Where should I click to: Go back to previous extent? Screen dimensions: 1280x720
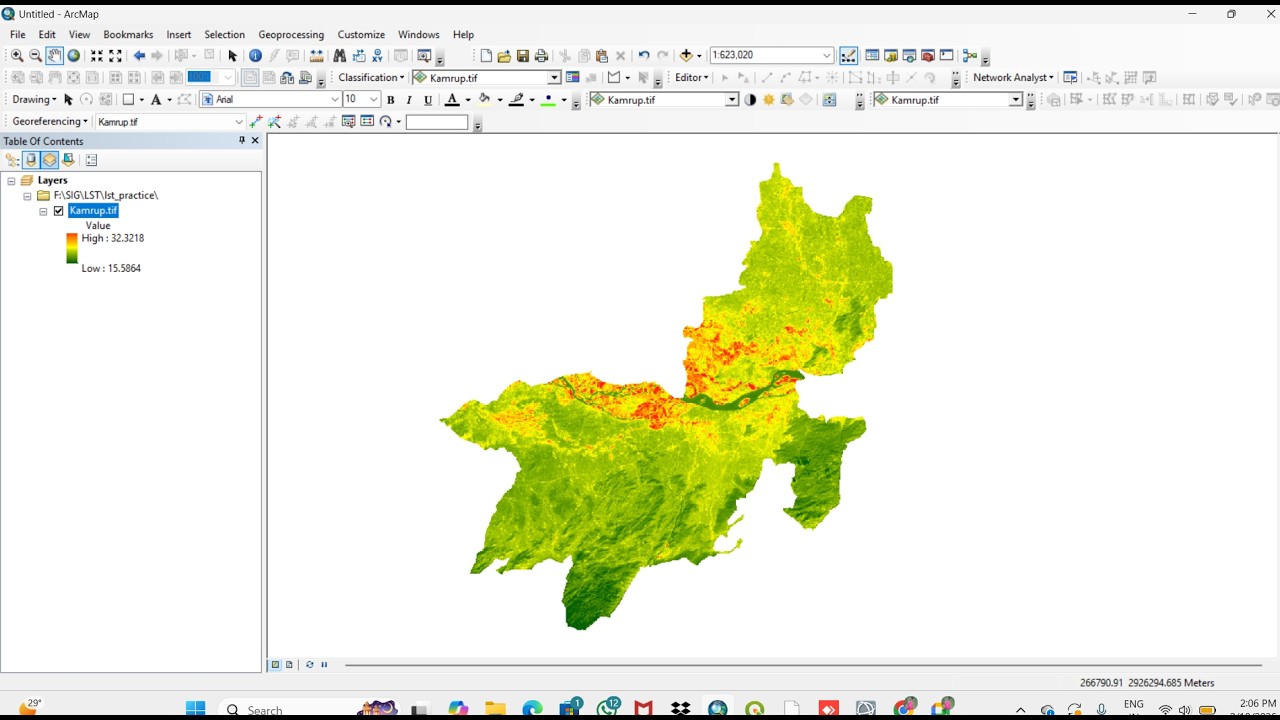(x=139, y=56)
